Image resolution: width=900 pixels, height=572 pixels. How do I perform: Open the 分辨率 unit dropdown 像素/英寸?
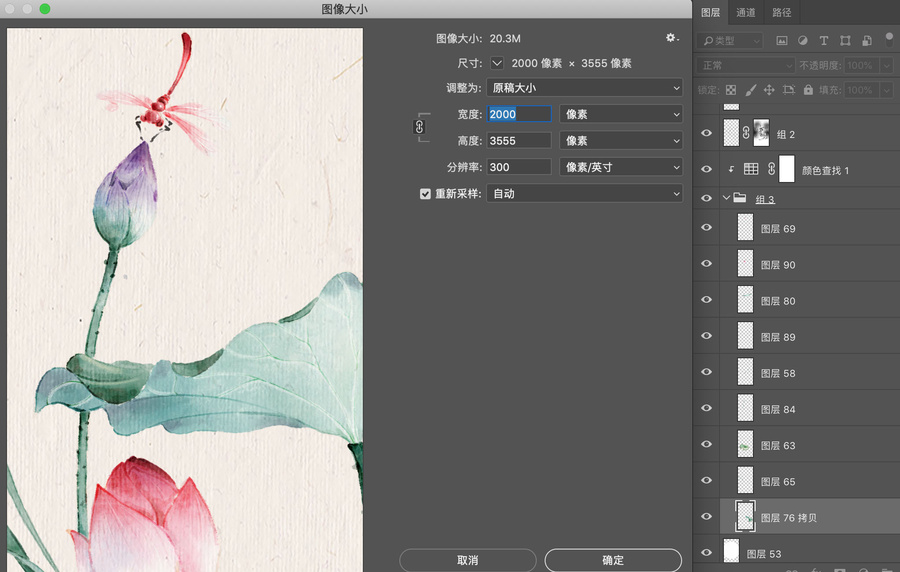[621, 167]
